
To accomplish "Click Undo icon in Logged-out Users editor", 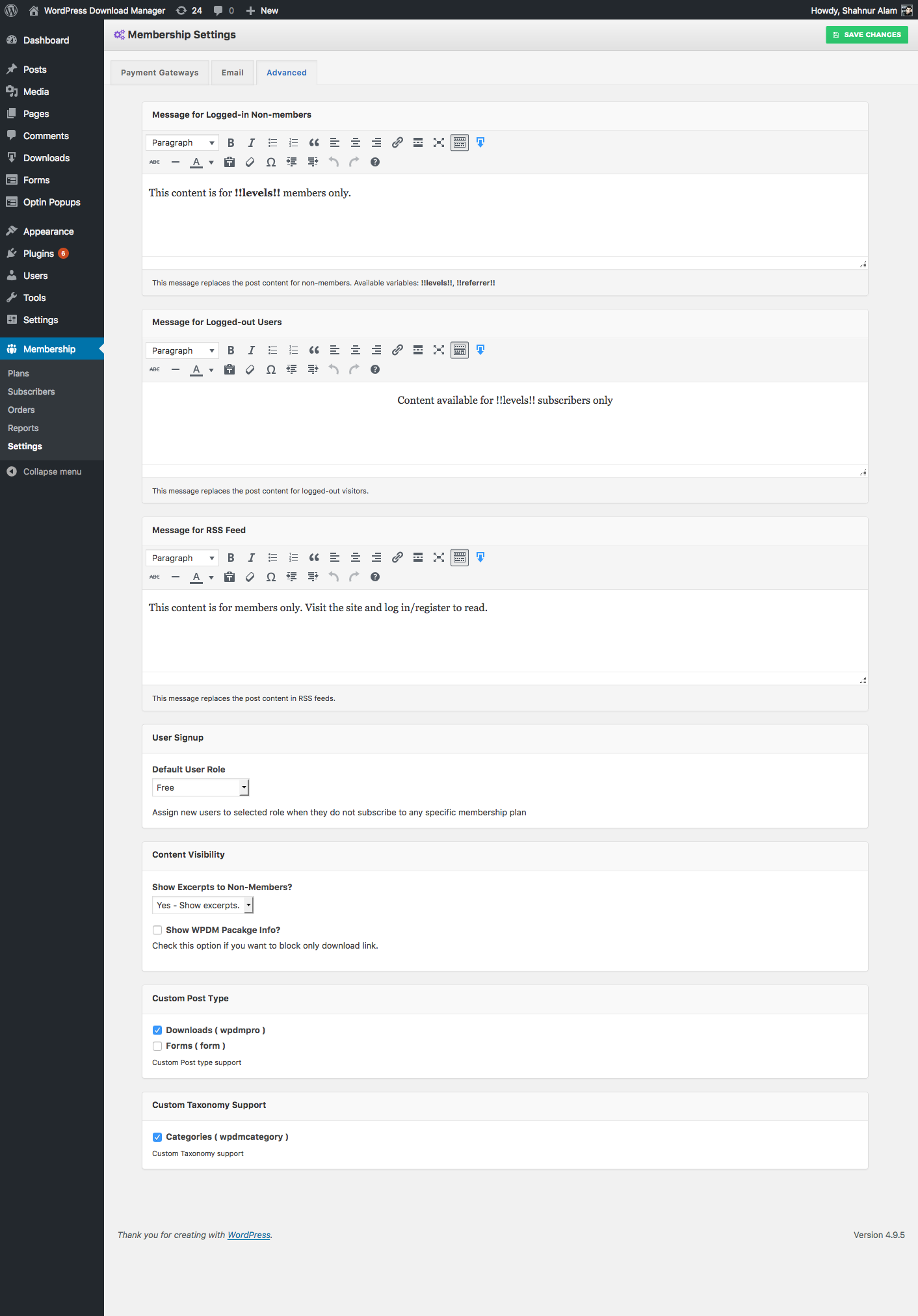I will click(x=334, y=370).
